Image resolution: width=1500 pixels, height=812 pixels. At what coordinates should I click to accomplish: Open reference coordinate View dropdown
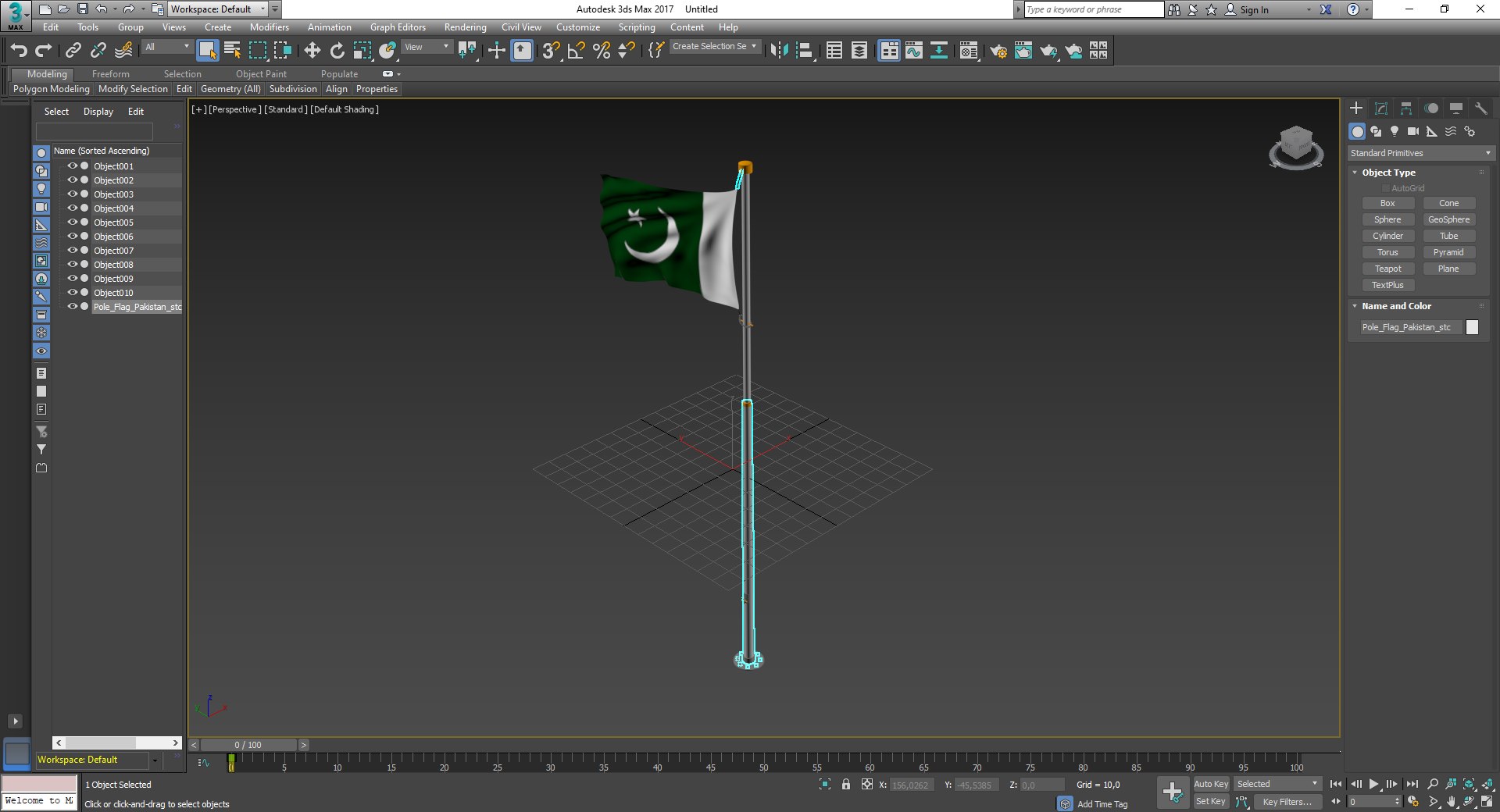click(x=427, y=47)
